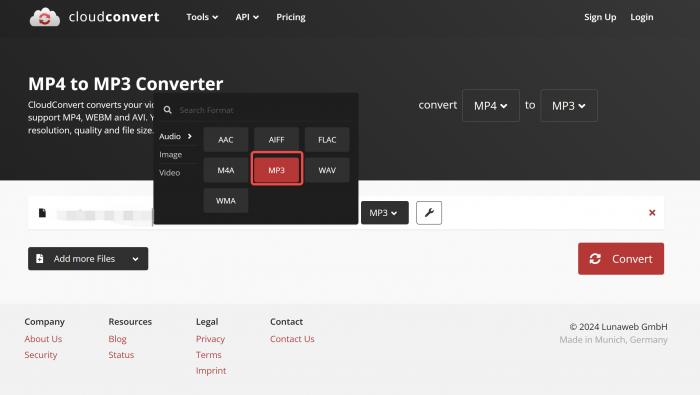700x395 pixels.
Task: Expand the Add more Files arrow
Action: tap(135, 259)
